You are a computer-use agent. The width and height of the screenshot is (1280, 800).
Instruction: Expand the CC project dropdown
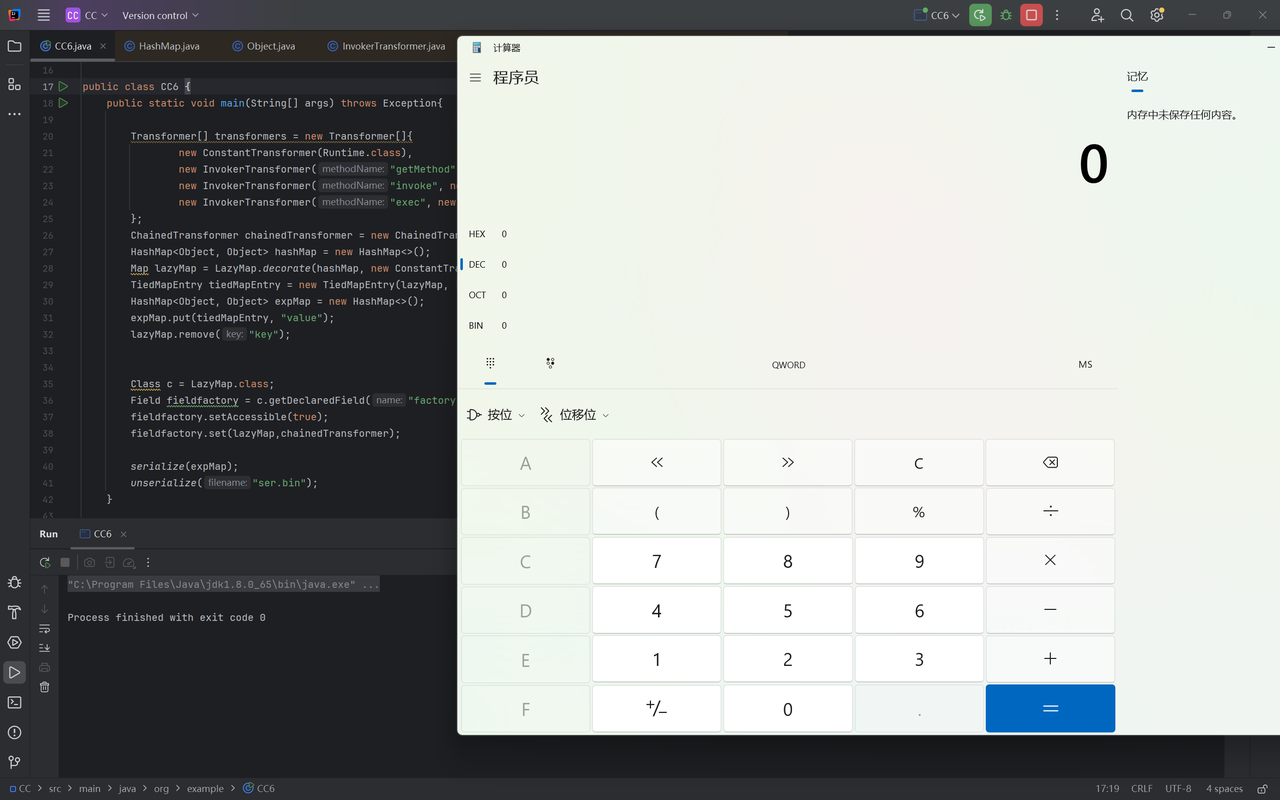[x=87, y=15]
